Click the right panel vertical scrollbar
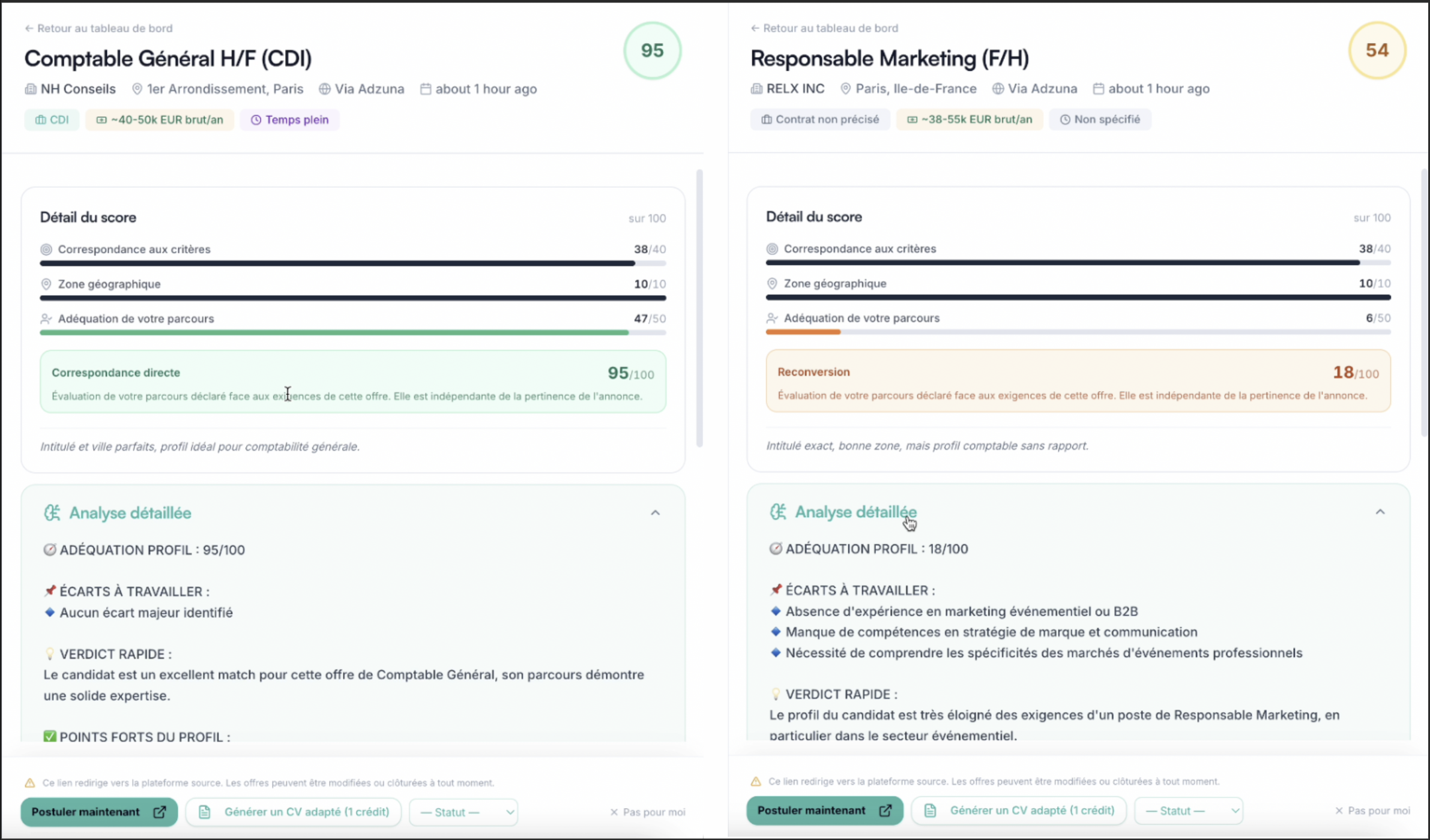The height and width of the screenshot is (840, 1430). point(1425,303)
